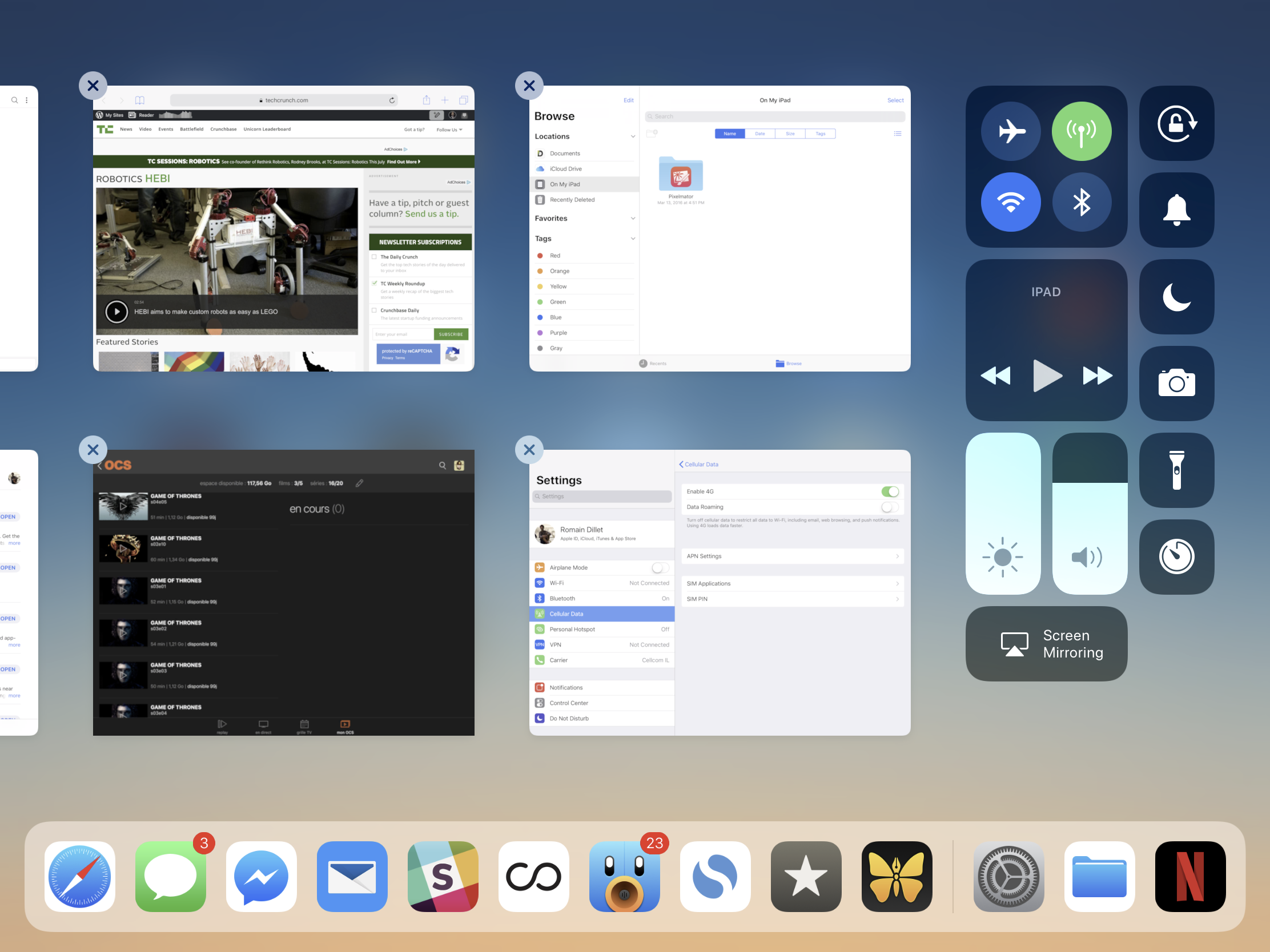Expand the Favorites section in Files
1270x952 pixels.
coord(633,219)
